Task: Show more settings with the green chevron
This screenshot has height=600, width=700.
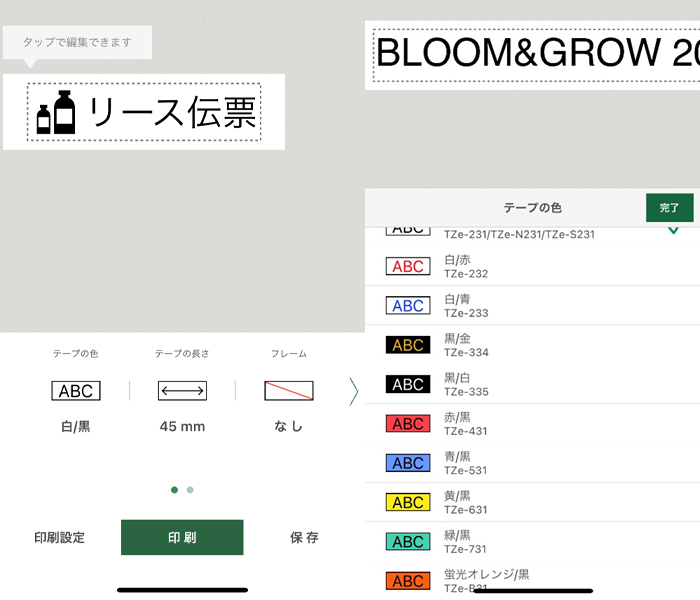Action: (x=354, y=392)
